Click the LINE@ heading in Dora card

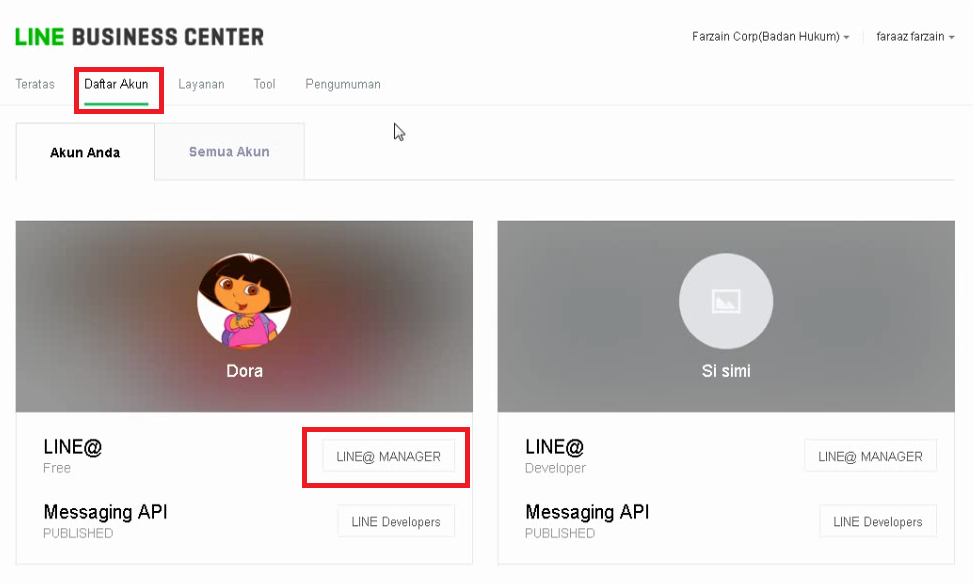click(73, 447)
